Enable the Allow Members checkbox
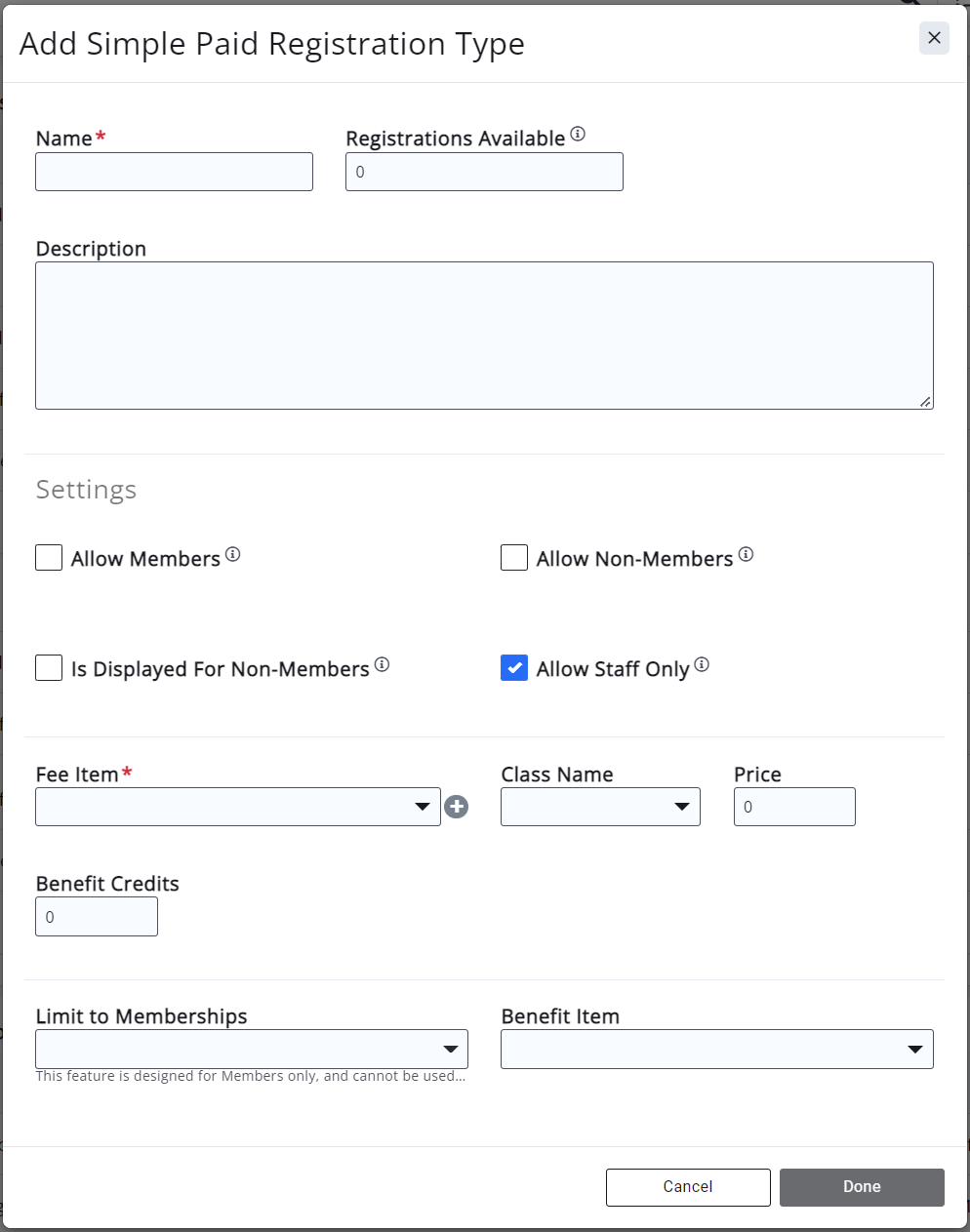Image resolution: width=970 pixels, height=1232 pixels. tap(49, 558)
